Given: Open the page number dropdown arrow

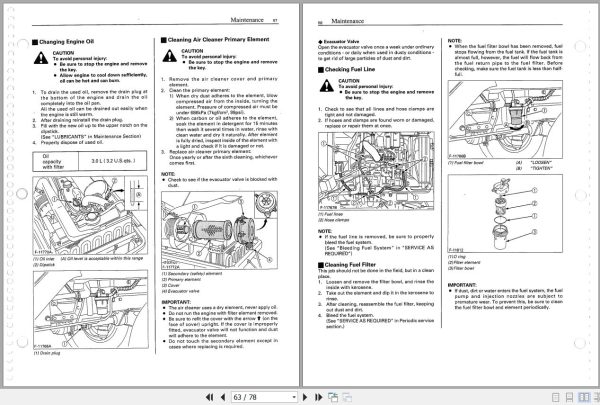Looking at the screenshot, I should coord(294,397).
